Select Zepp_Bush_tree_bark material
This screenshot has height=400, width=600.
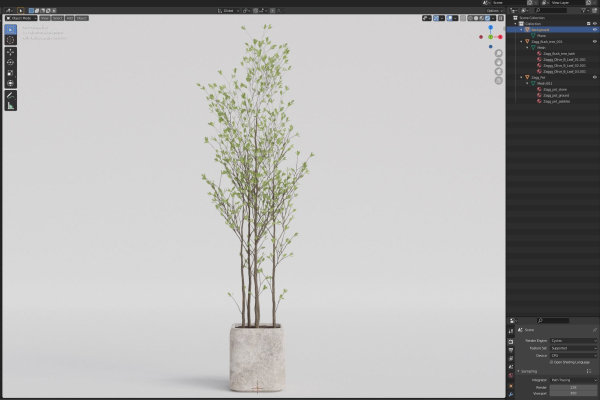click(x=559, y=54)
